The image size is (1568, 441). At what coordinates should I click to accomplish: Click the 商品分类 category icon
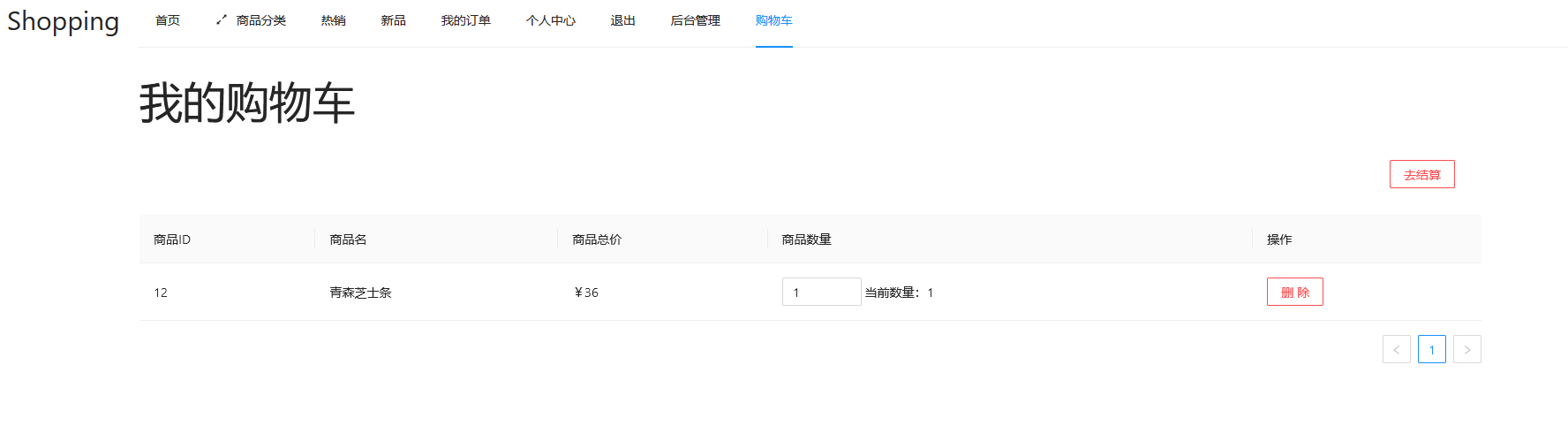(222, 19)
